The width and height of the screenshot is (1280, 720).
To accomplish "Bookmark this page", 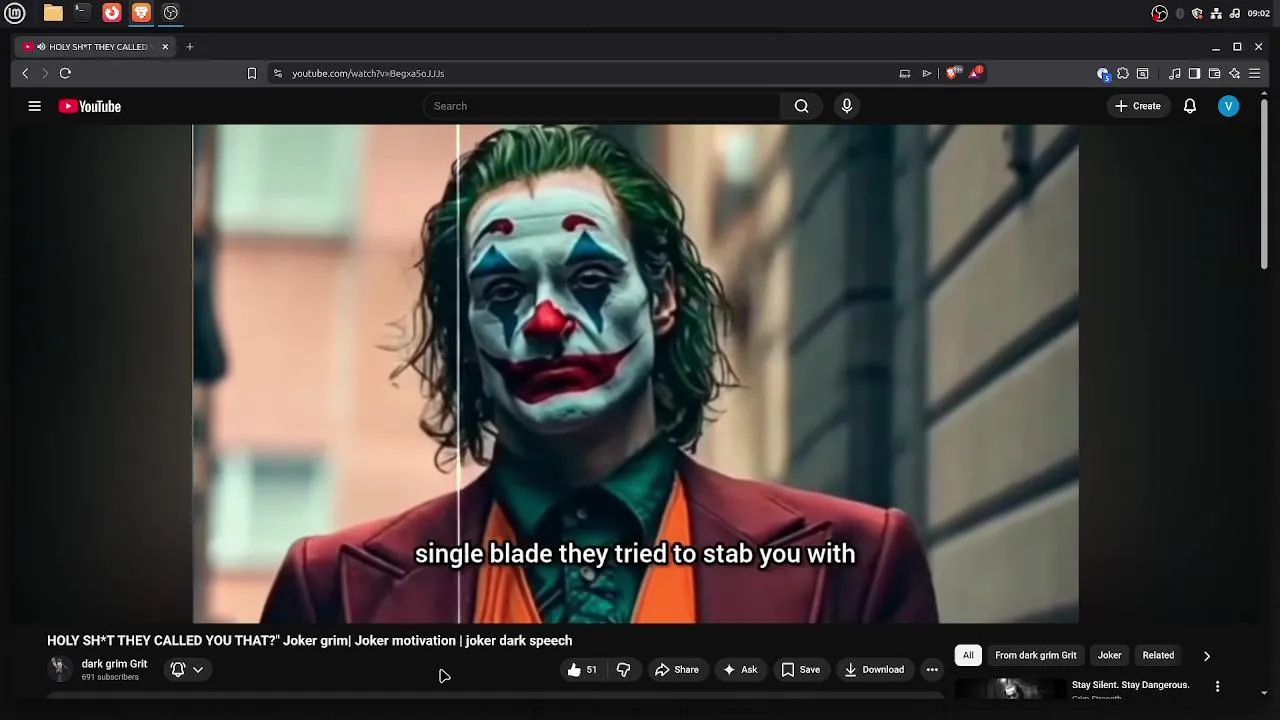I will coord(252,73).
